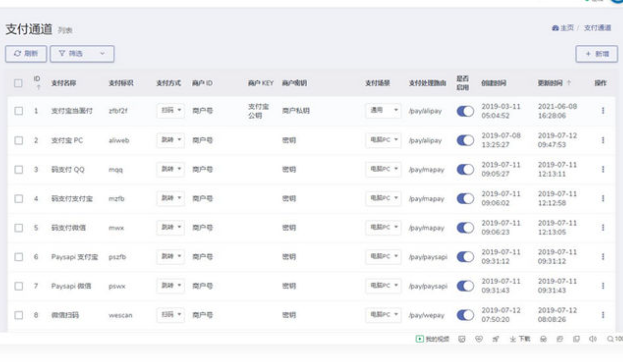Click the refresh button above the table
Viewport: 623px width, 362px height.
click(26, 54)
